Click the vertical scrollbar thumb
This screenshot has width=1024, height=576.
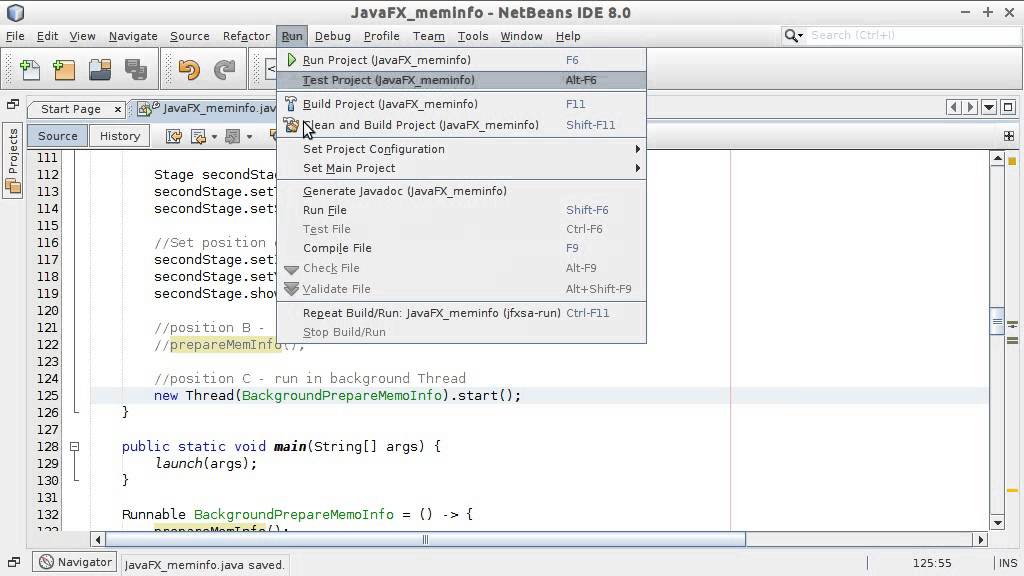(997, 321)
